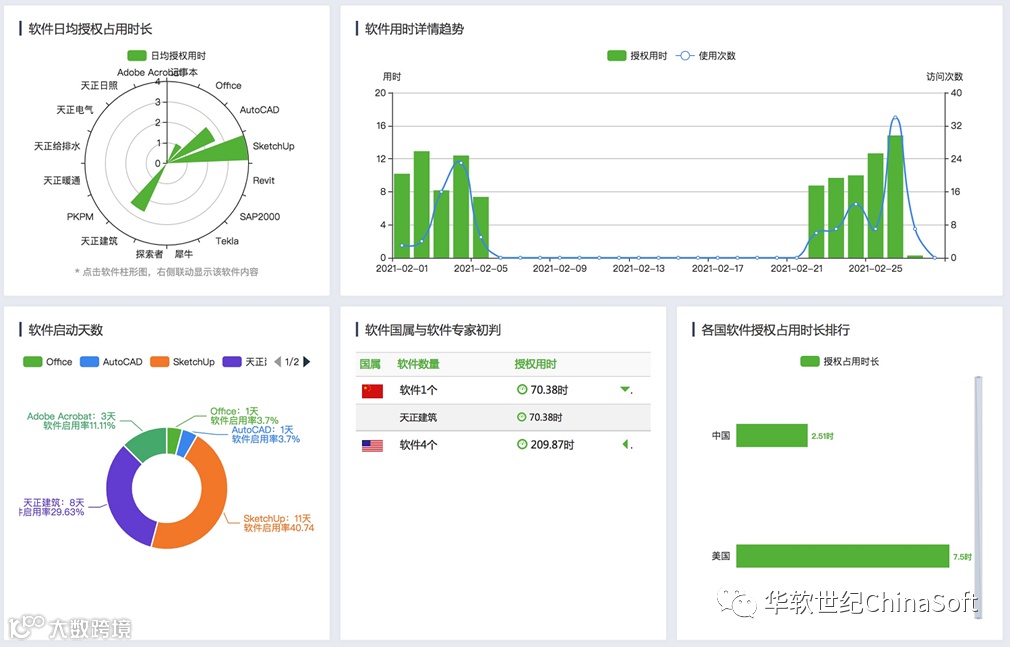Click the 天正建筑 sub-row name

click(418, 418)
